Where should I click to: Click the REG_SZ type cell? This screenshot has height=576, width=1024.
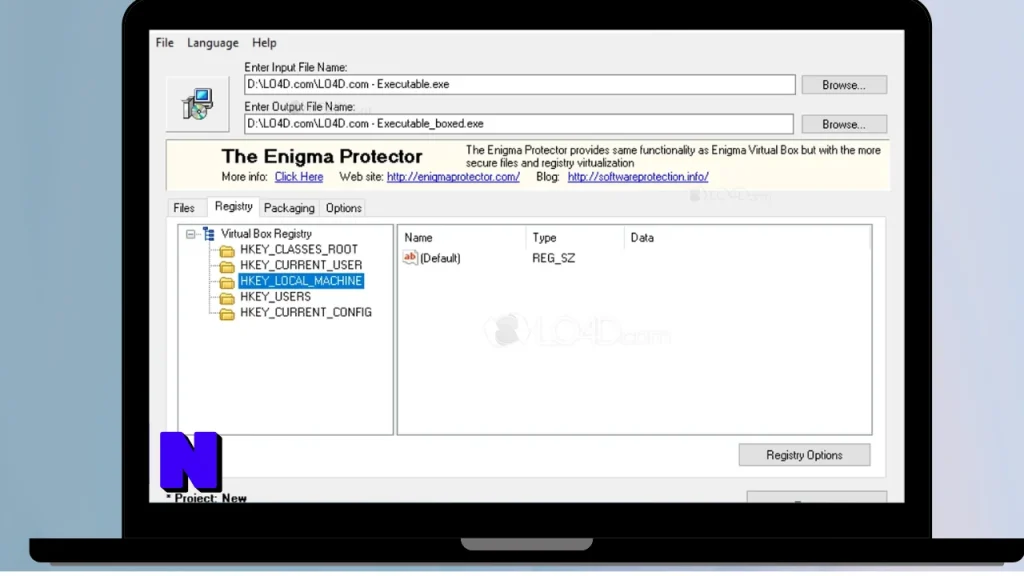click(x=554, y=258)
